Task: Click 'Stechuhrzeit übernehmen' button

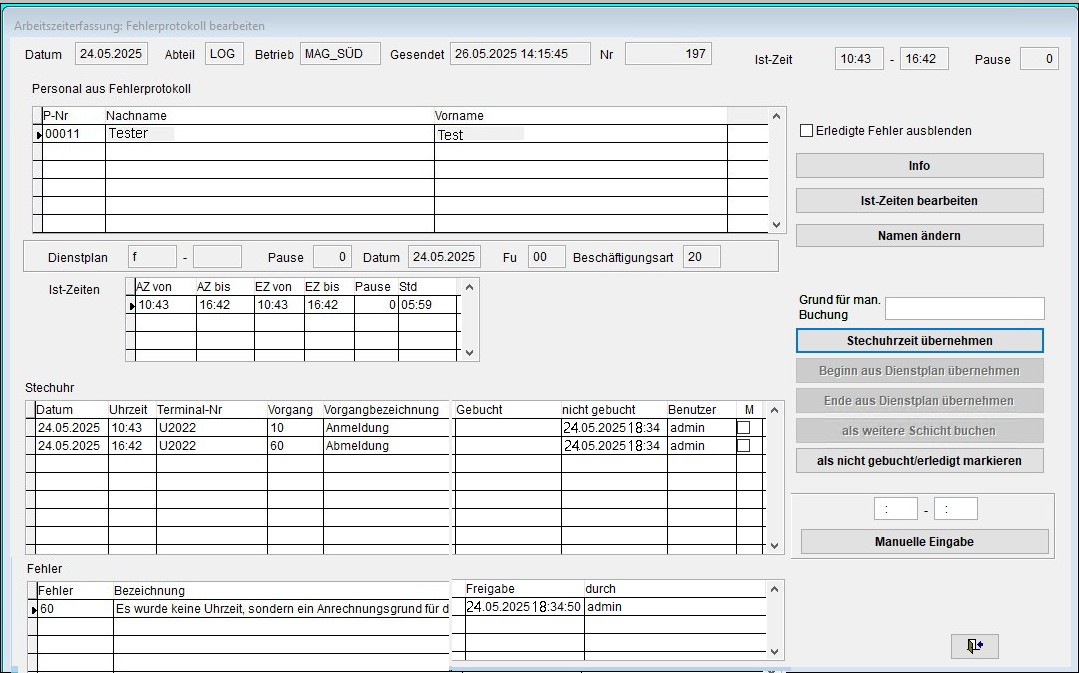Action: click(x=919, y=341)
